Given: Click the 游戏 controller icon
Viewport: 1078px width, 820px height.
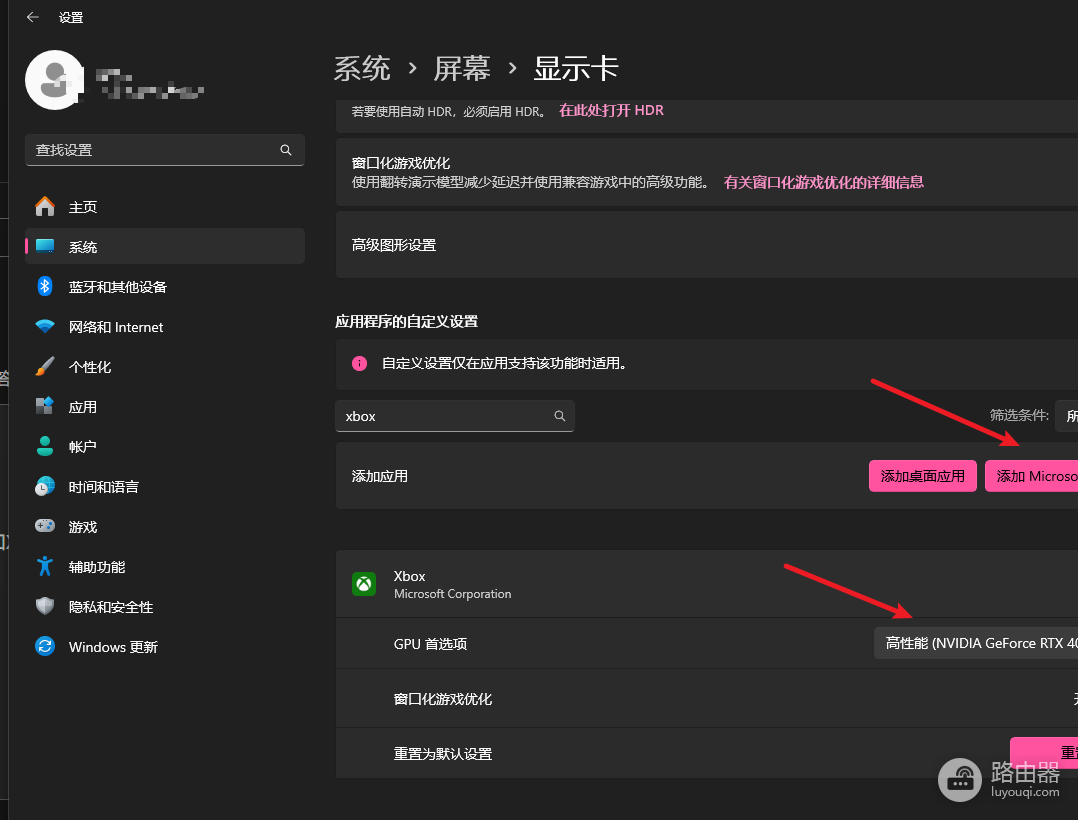Looking at the screenshot, I should pyautogui.click(x=45, y=527).
